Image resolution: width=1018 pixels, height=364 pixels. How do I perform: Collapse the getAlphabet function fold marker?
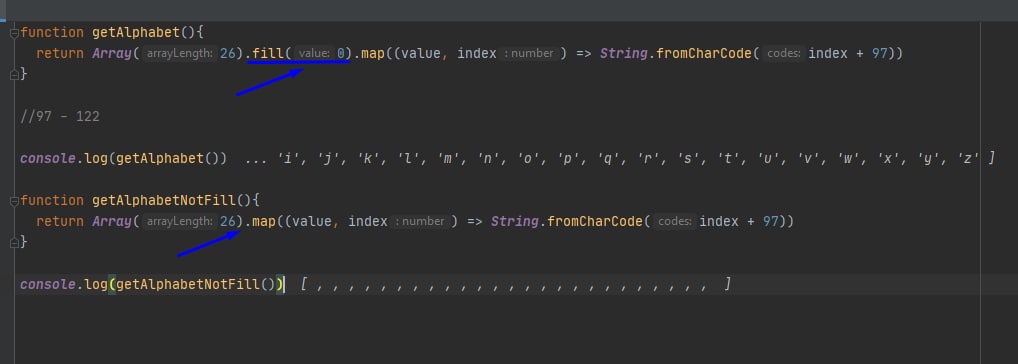pyautogui.click(x=14, y=33)
